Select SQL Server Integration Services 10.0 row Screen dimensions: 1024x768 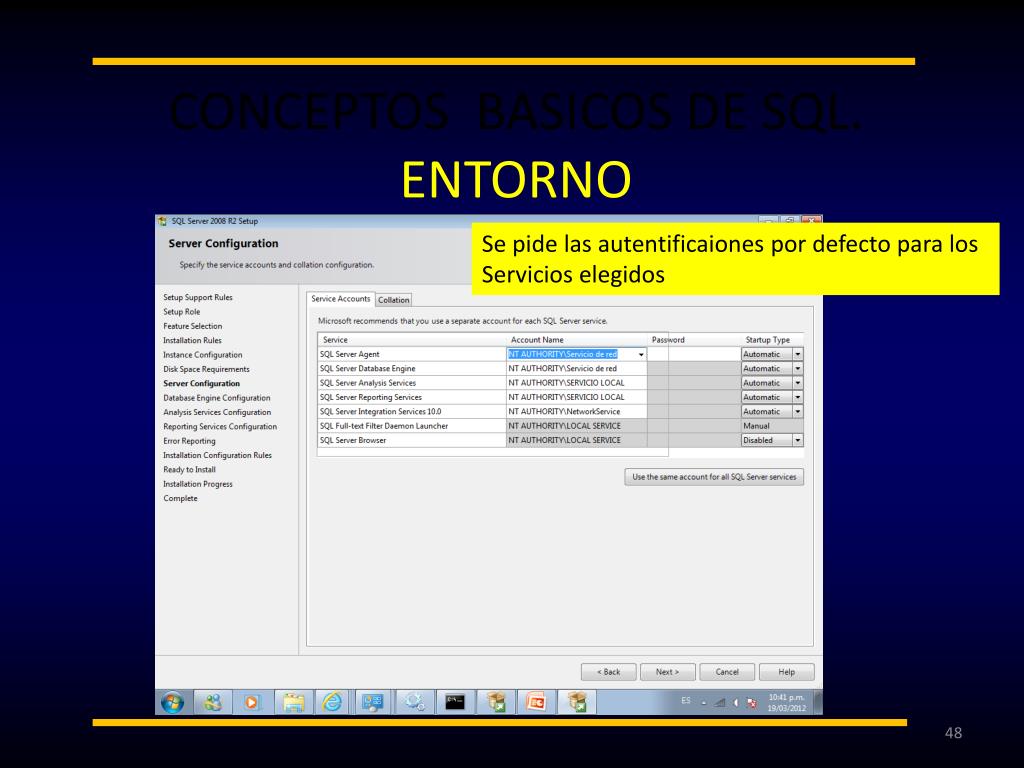click(412, 411)
